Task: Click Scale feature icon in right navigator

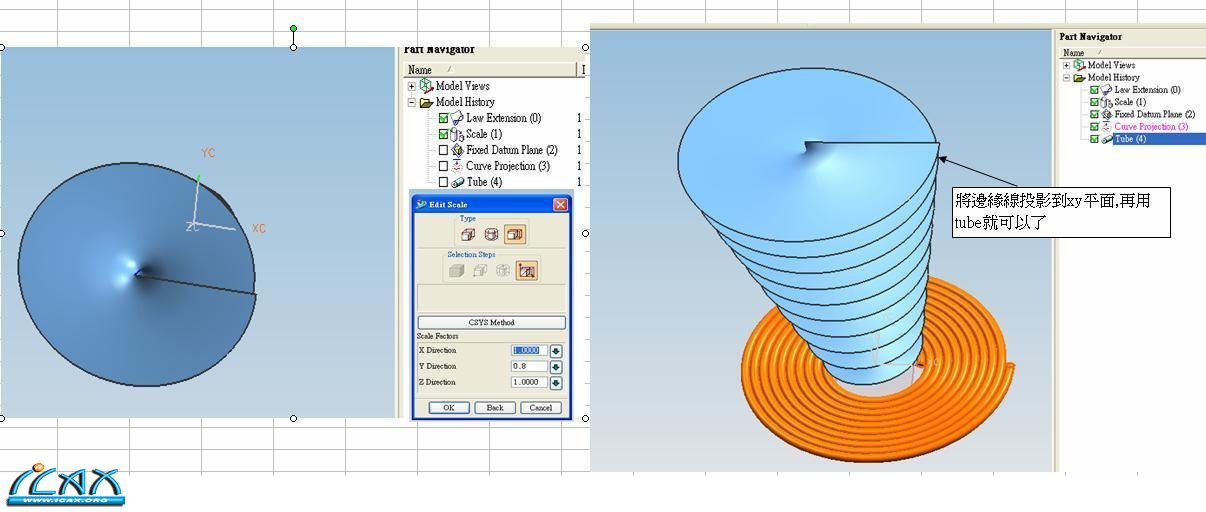Action: click(1106, 102)
